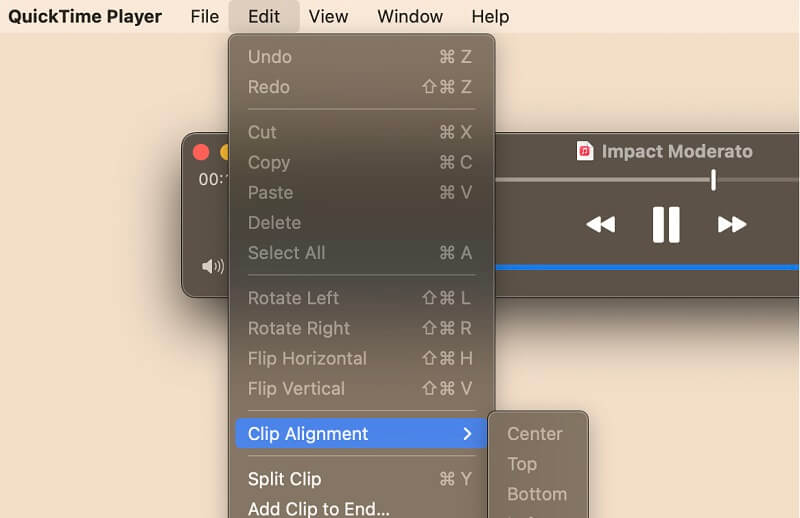Choose Flip Horizontal menu entry
800x518 pixels.
(x=360, y=358)
